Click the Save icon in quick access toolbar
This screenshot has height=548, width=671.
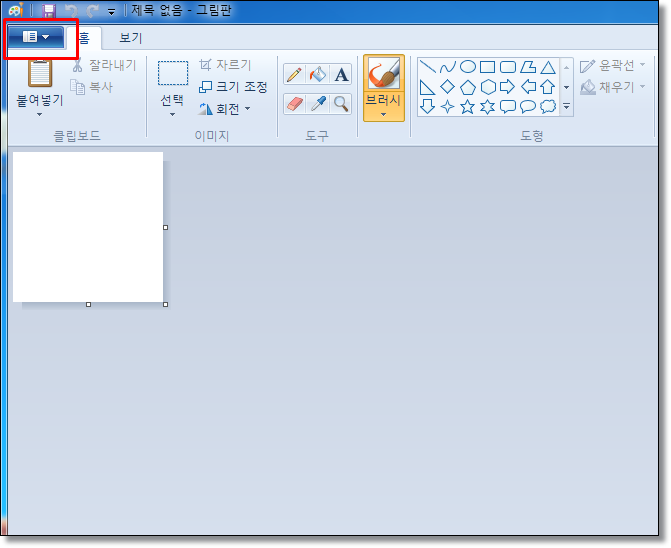(x=49, y=11)
